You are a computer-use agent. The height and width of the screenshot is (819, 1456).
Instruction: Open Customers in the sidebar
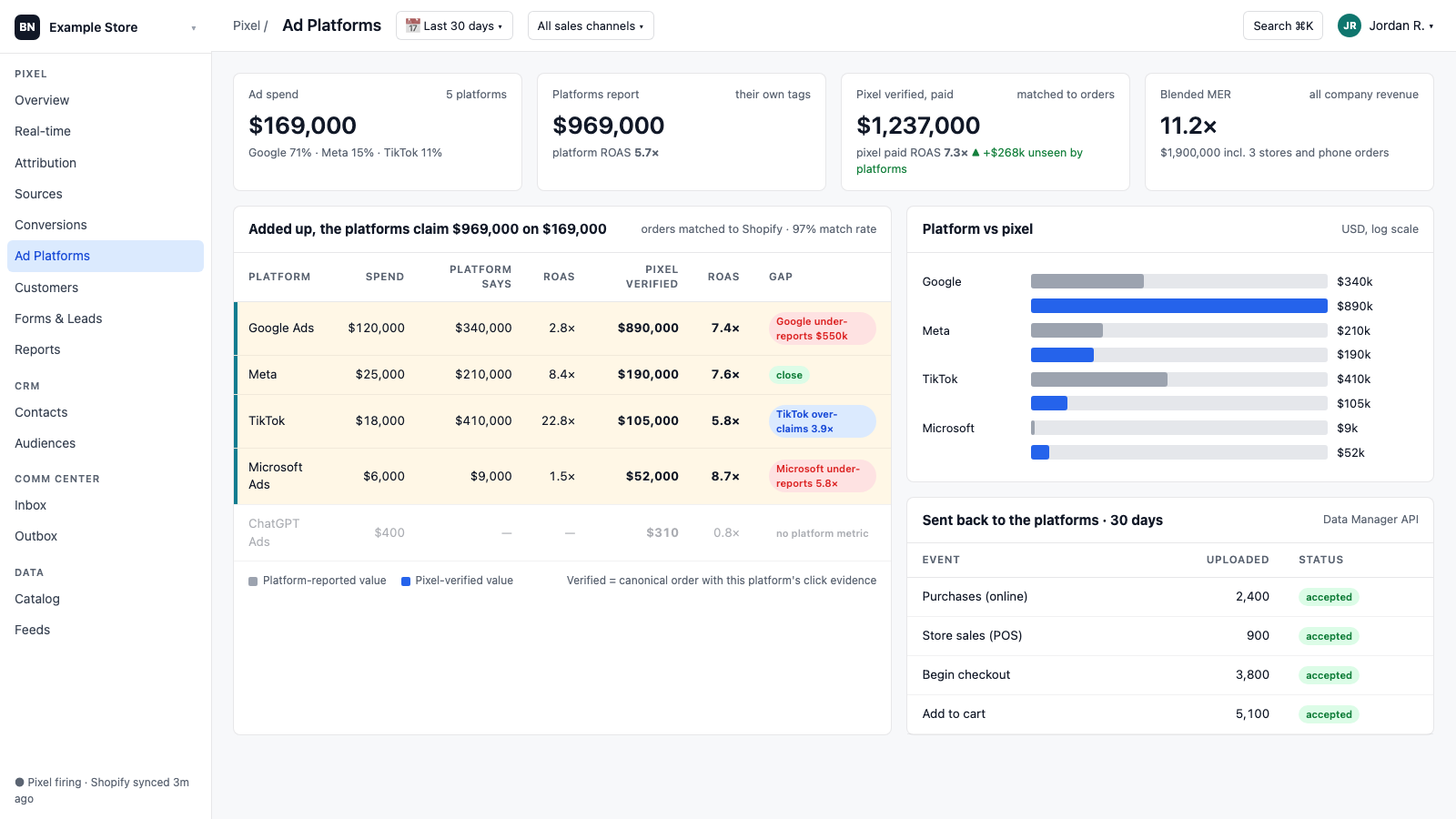[x=106, y=288]
